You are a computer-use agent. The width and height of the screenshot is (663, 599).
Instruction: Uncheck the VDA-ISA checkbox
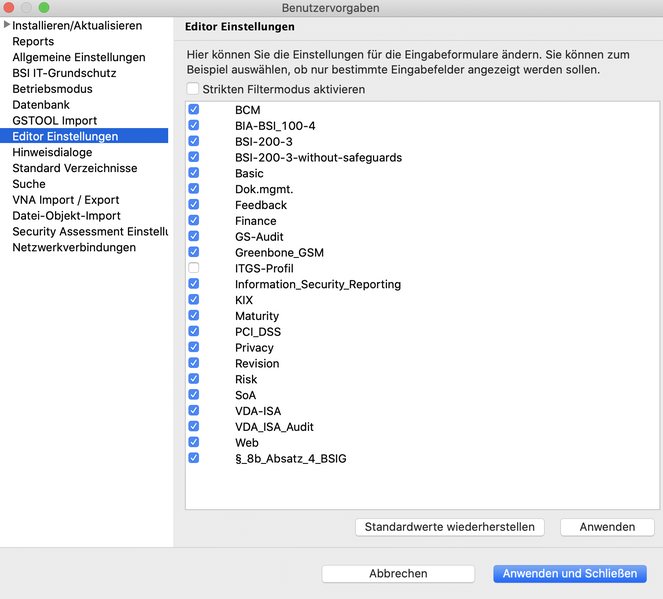[194, 410]
